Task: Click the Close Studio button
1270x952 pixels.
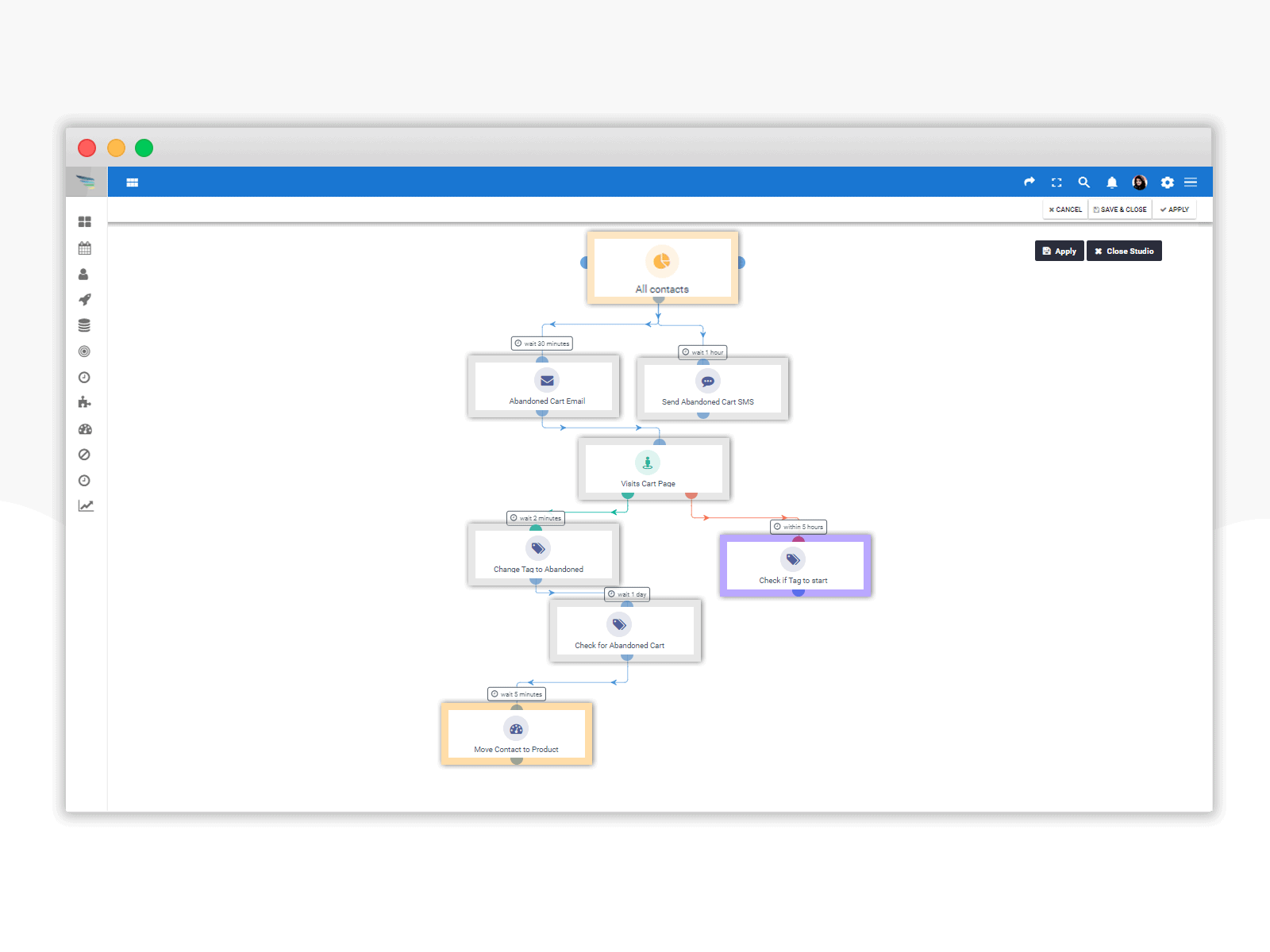Action: (1124, 251)
